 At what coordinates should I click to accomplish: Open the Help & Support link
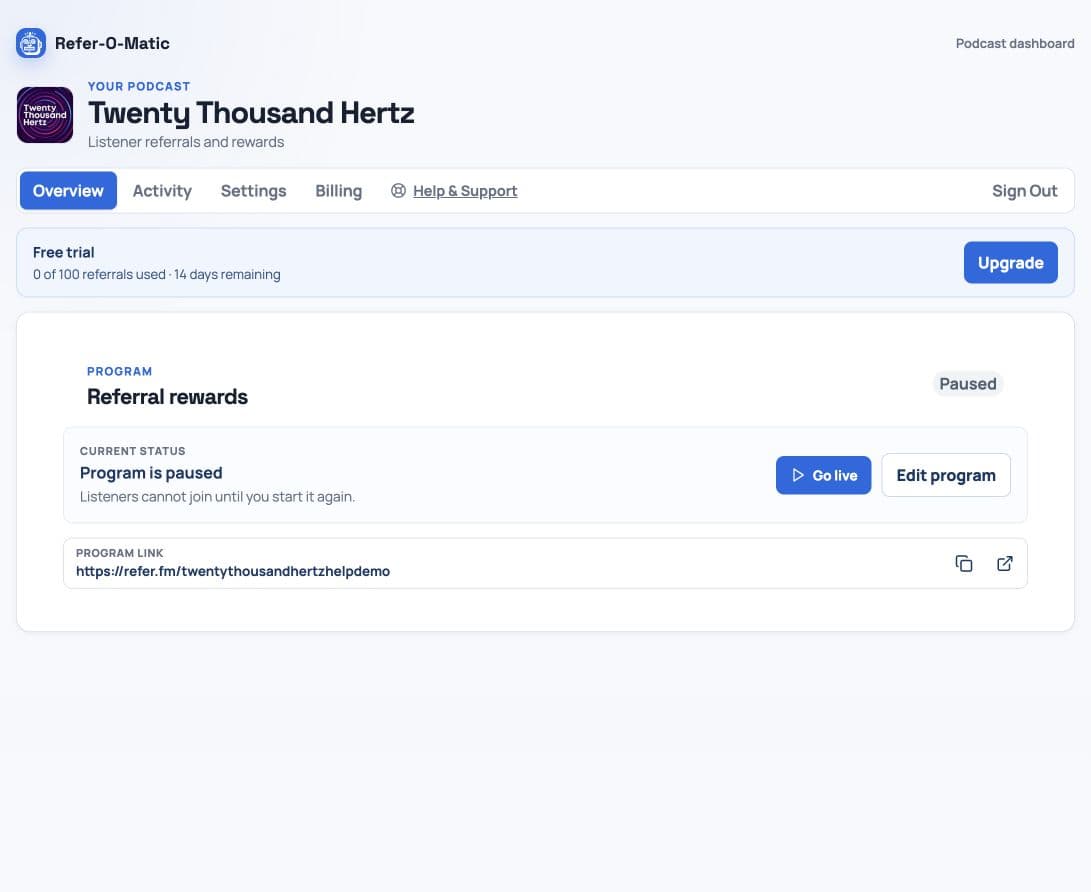tap(465, 191)
